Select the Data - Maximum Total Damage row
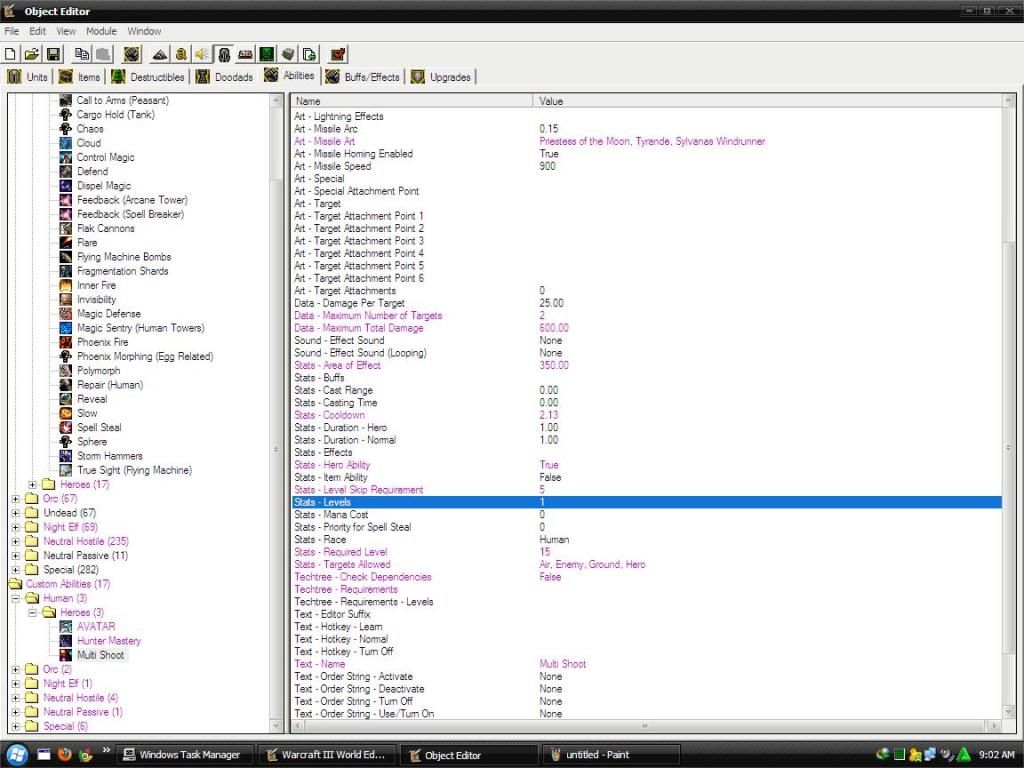Screen dimensions: 1024x768 click(x=647, y=328)
